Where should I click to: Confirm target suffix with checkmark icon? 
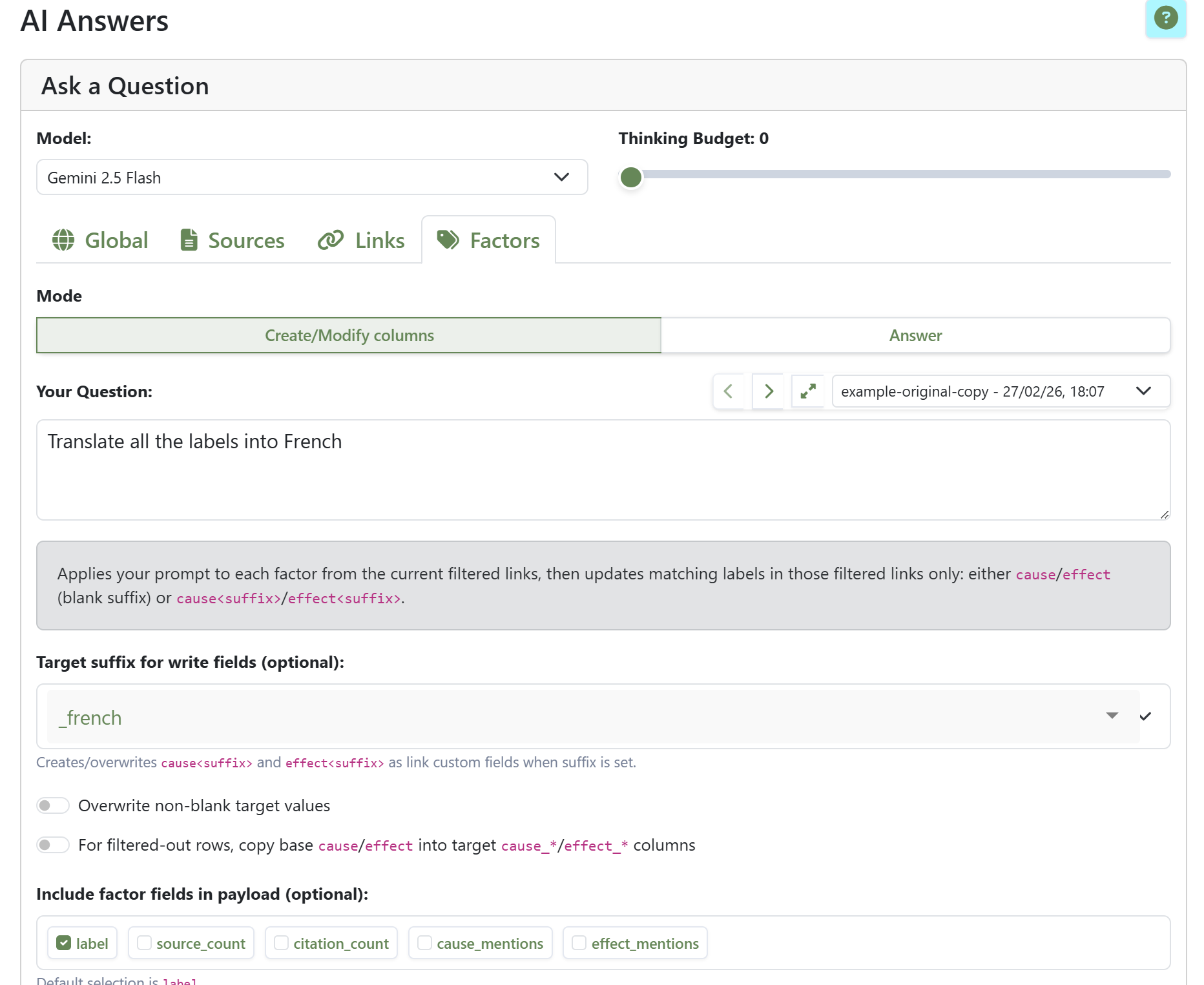point(1145,716)
